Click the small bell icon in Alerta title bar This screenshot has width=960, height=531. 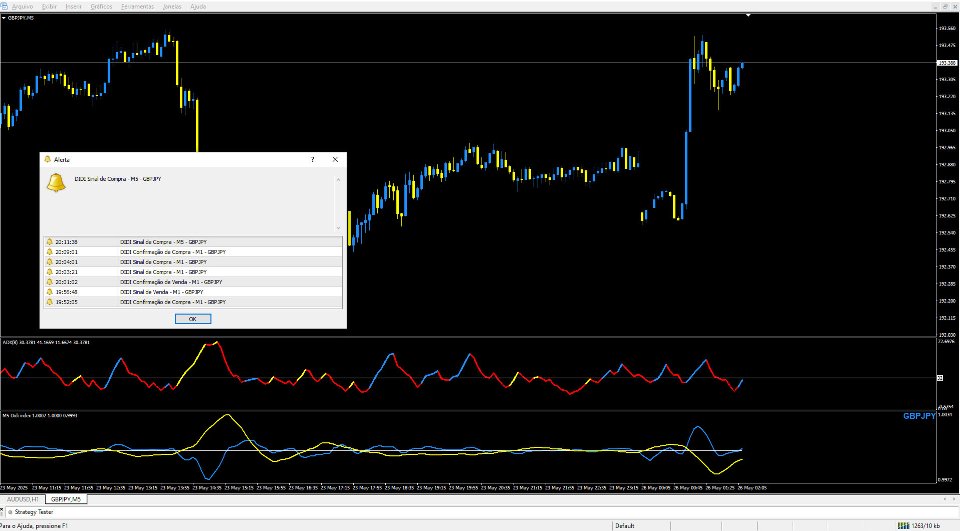click(48, 159)
